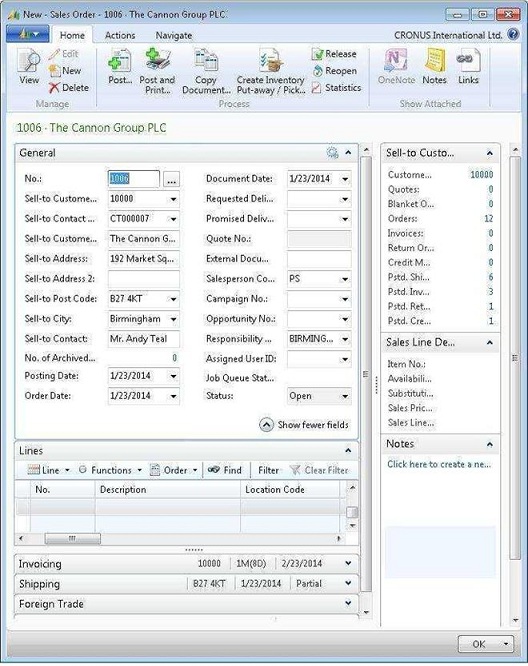The width and height of the screenshot is (528, 666).
Task: Open Salesperson Code dropdown
Action: (x=345, y=279)
